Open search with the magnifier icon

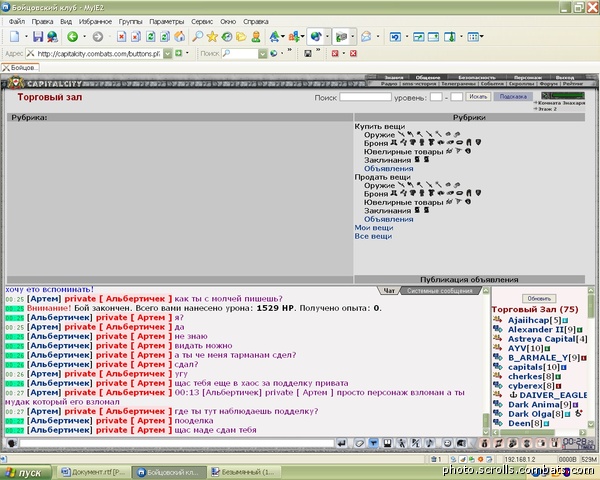click(x=197, y=37)
